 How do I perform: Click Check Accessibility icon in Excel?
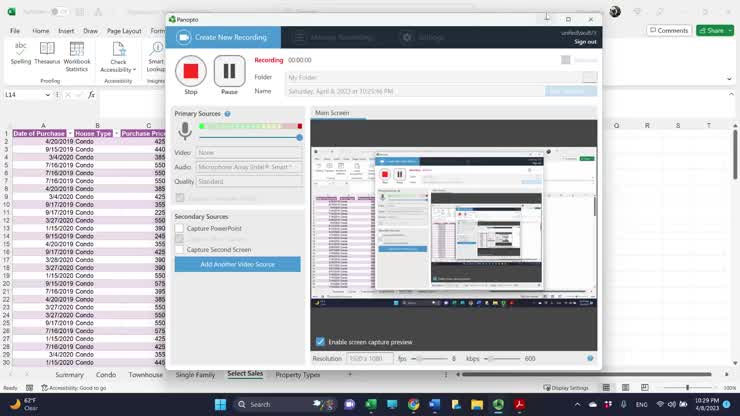(118, 50)
